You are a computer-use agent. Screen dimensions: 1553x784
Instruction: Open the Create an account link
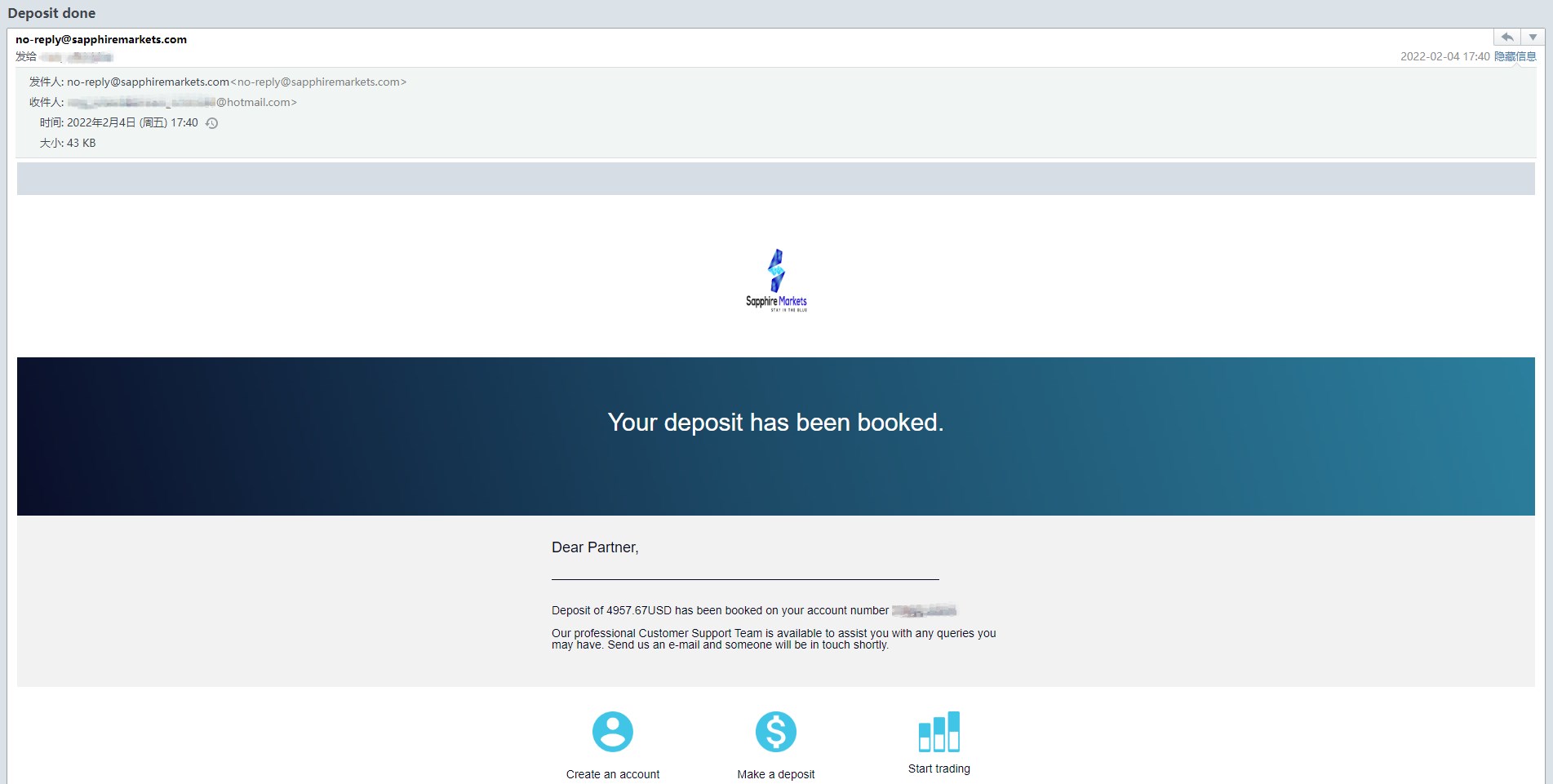(613, 774)
